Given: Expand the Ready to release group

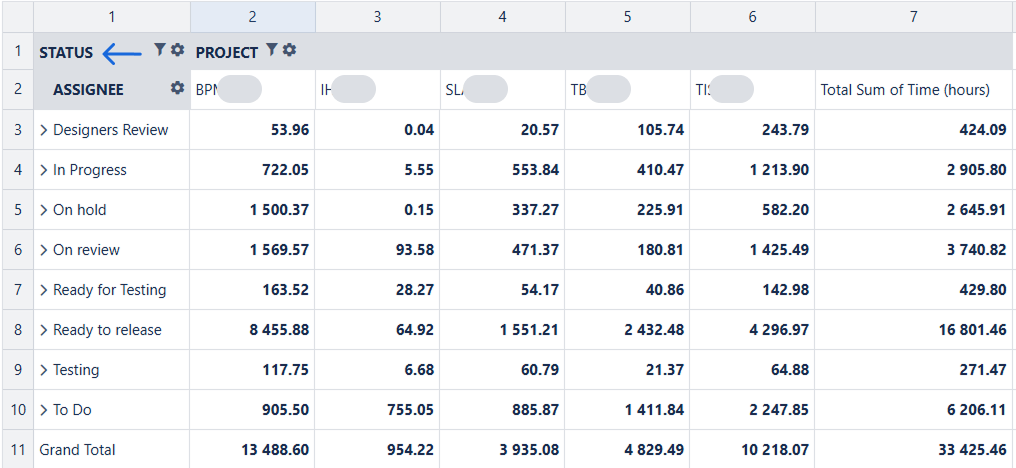Looking at the screenshot, I should 44,330.
